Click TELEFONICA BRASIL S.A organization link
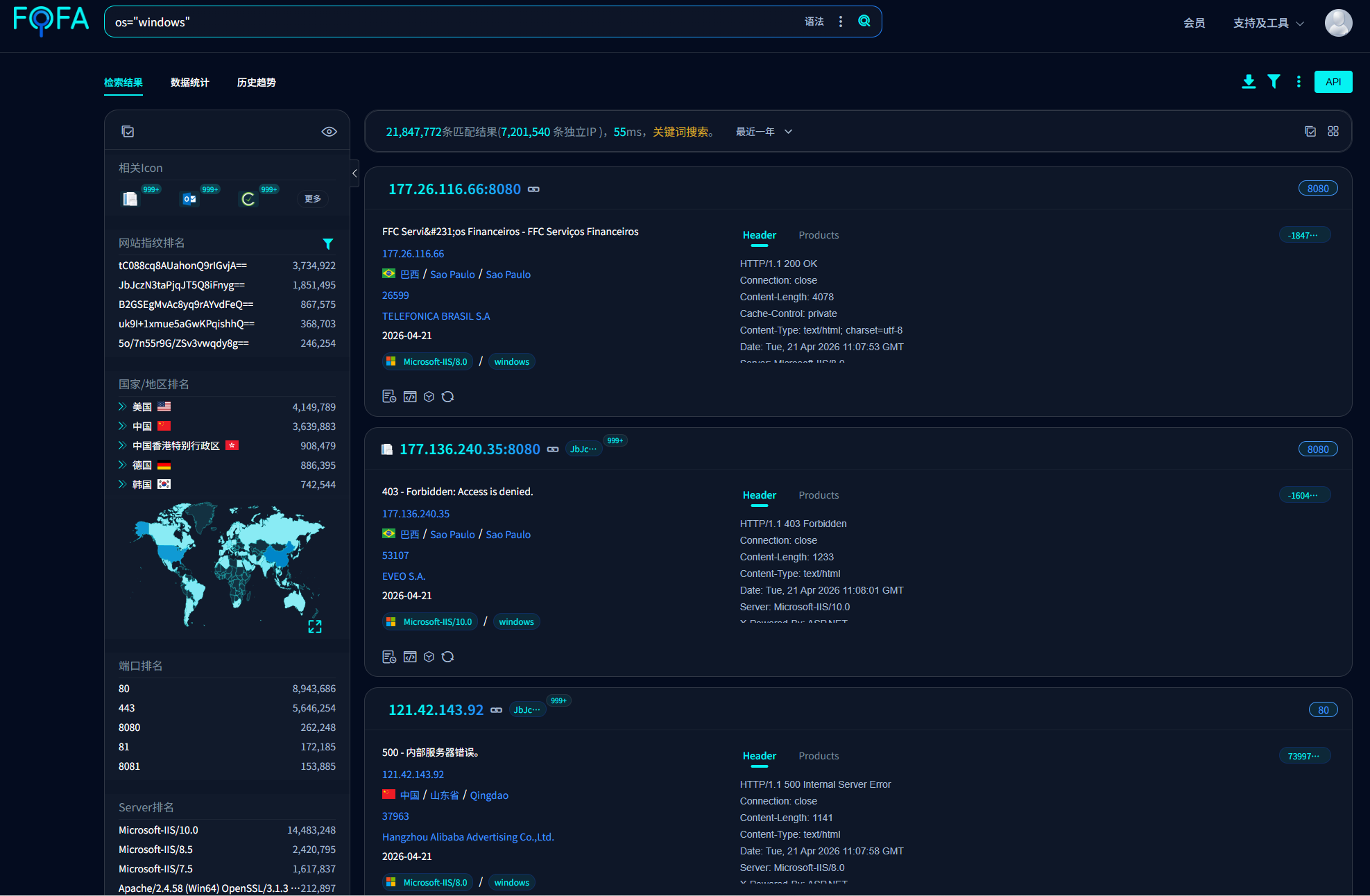Image resolution: width=1370 pixels, height=896 pixels. tap(436, 316)
